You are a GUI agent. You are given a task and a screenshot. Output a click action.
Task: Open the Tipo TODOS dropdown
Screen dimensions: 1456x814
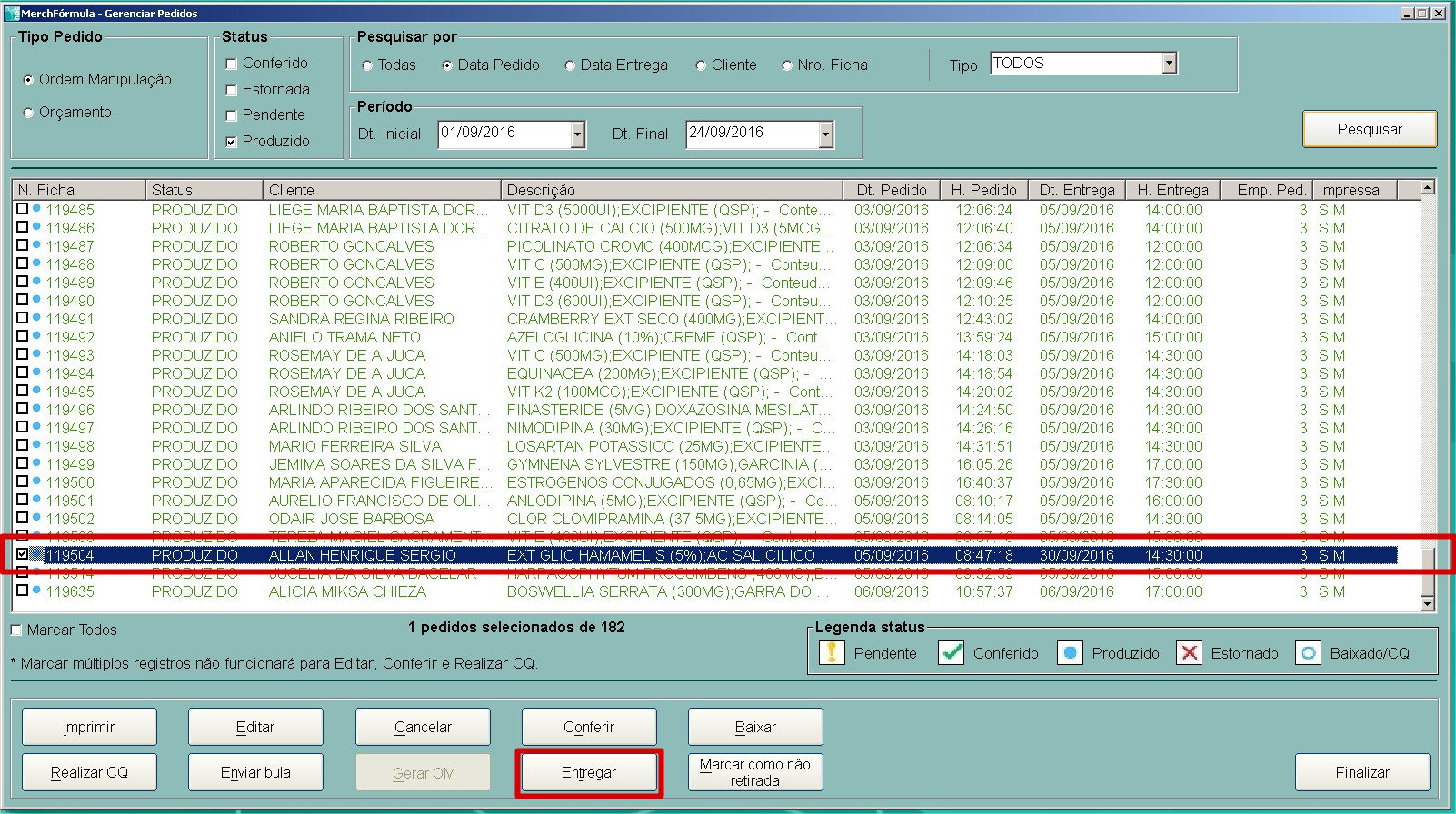1170,64
